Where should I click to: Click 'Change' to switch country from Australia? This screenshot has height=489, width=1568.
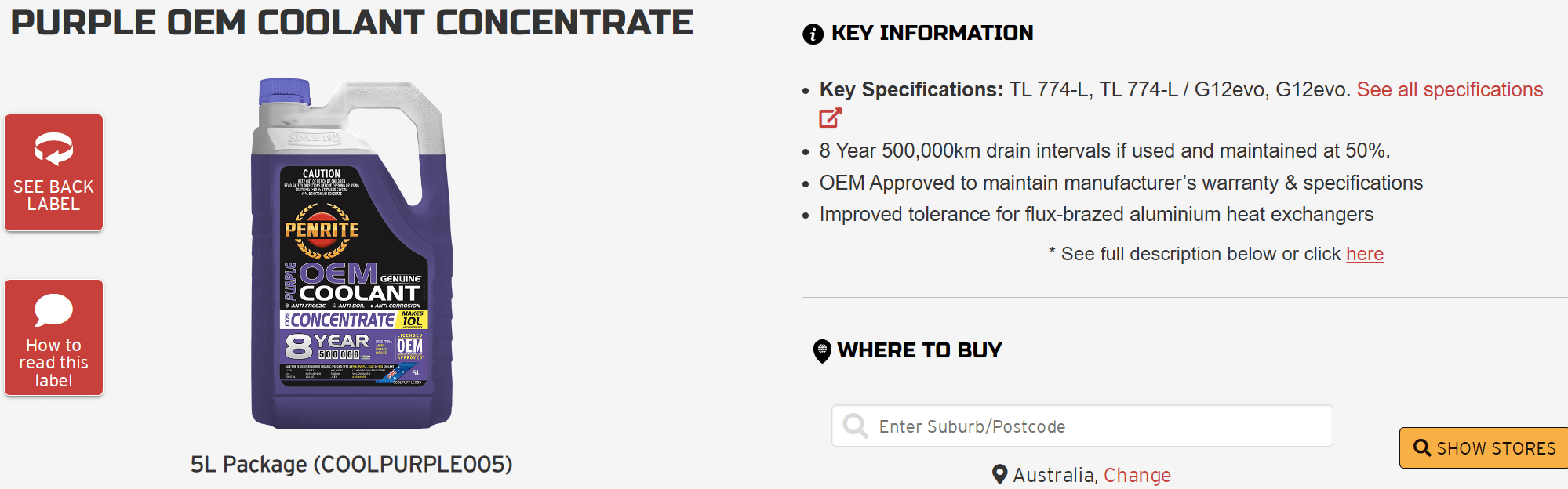(1137, 475)
